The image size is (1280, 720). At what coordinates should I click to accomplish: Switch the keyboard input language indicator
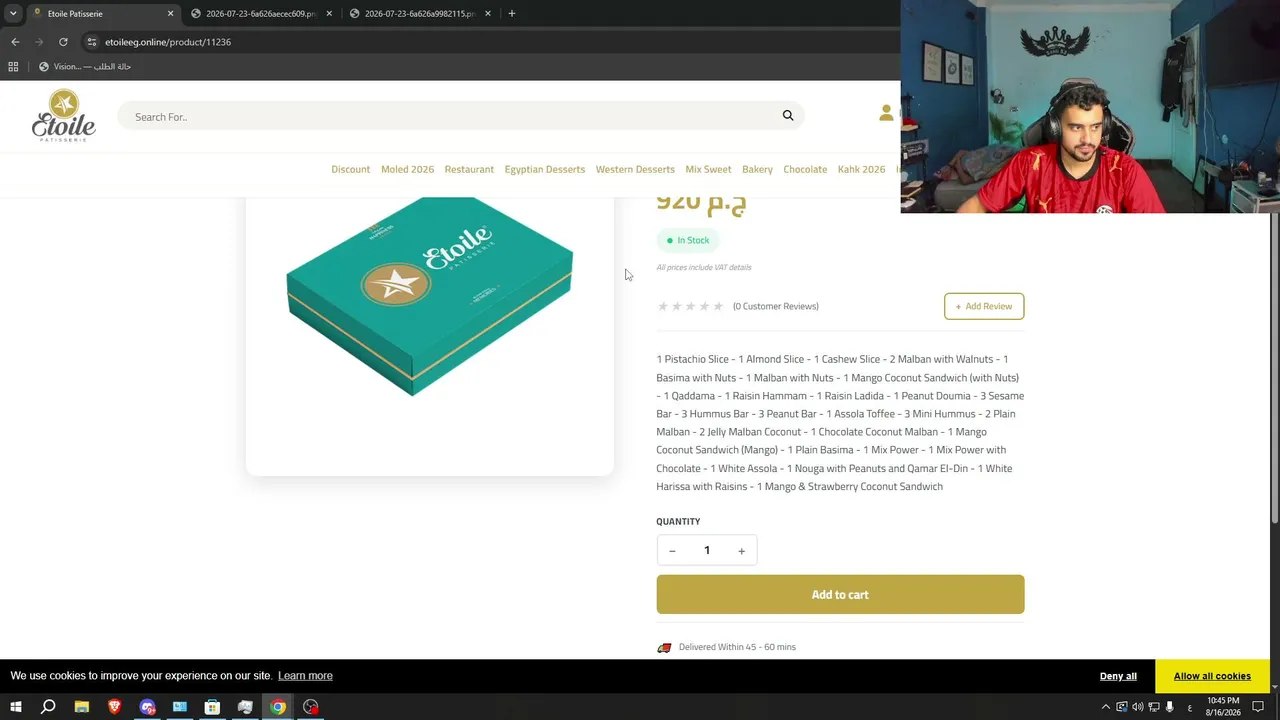click(1188, 707)
